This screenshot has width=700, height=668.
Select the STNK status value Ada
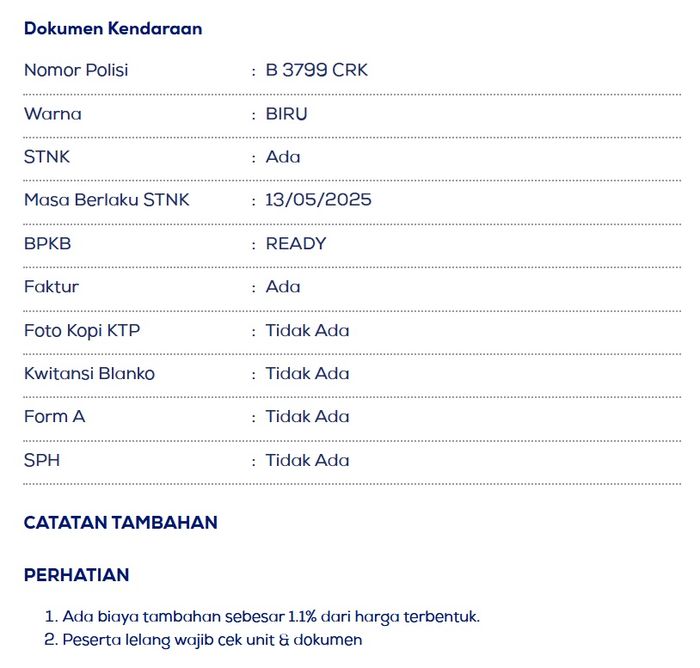pyautogui.click(x=283, y=156)
